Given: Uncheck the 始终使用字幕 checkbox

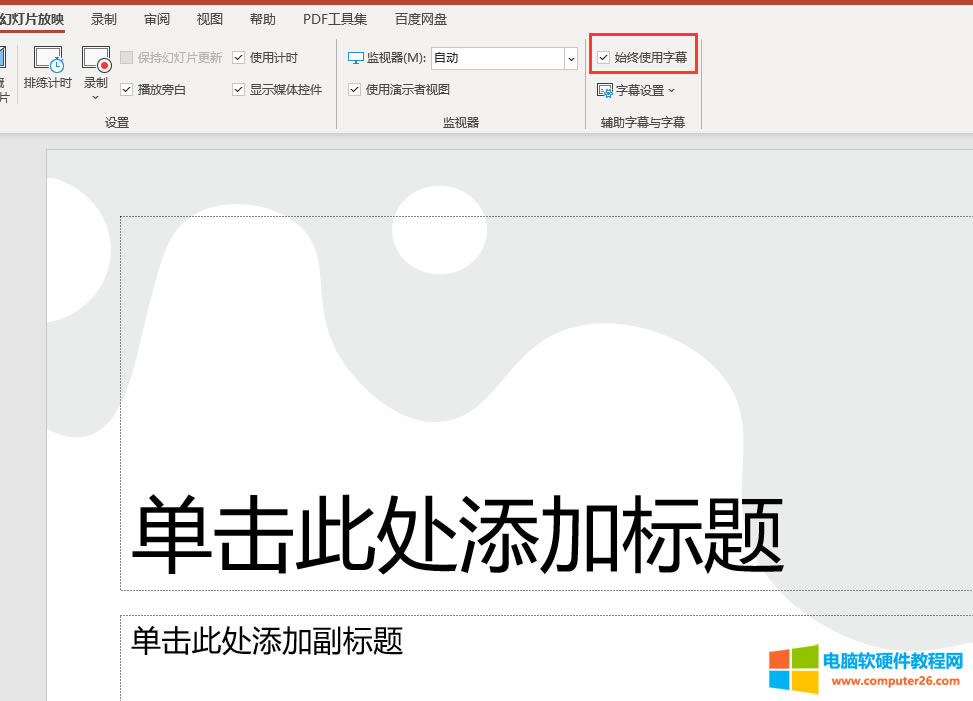Looking at the screenshot, I should [603, 58].
